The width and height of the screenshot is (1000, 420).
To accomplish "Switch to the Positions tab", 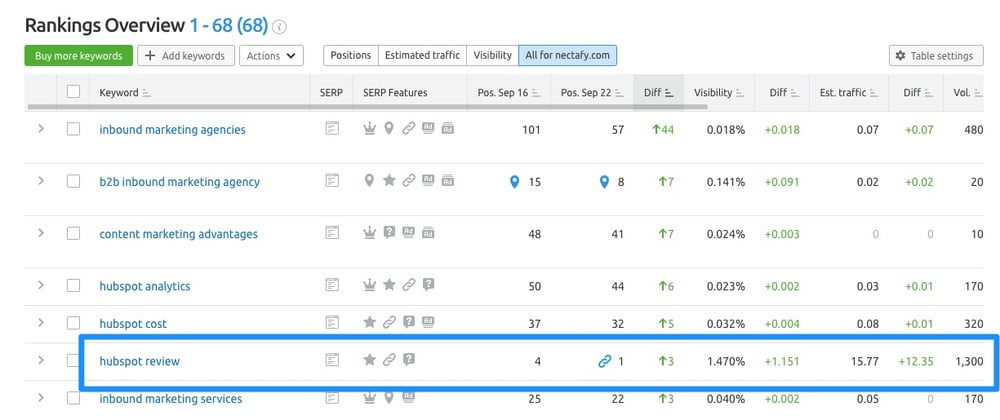I will pos(351,55).
